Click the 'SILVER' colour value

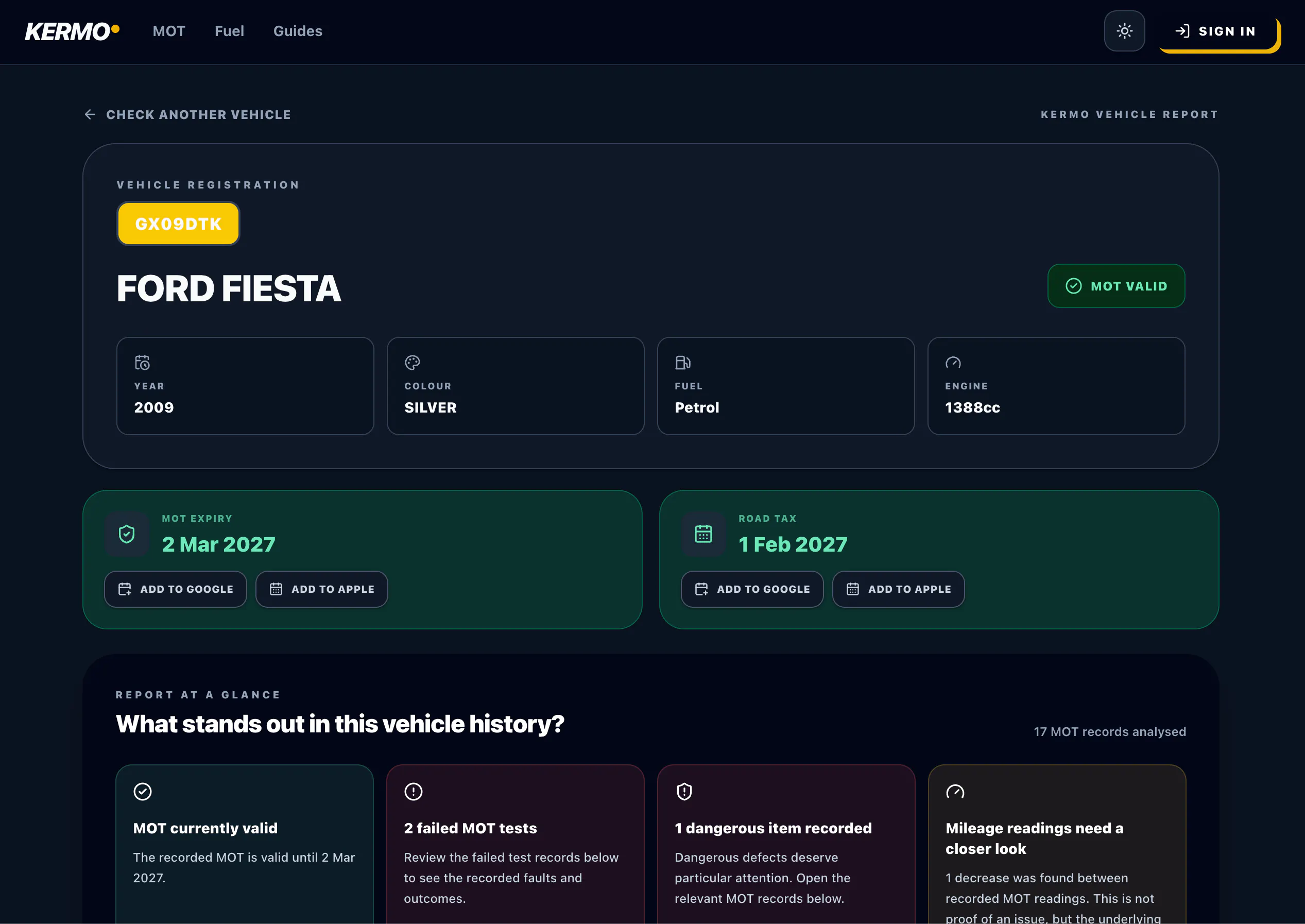click(431, 407)
